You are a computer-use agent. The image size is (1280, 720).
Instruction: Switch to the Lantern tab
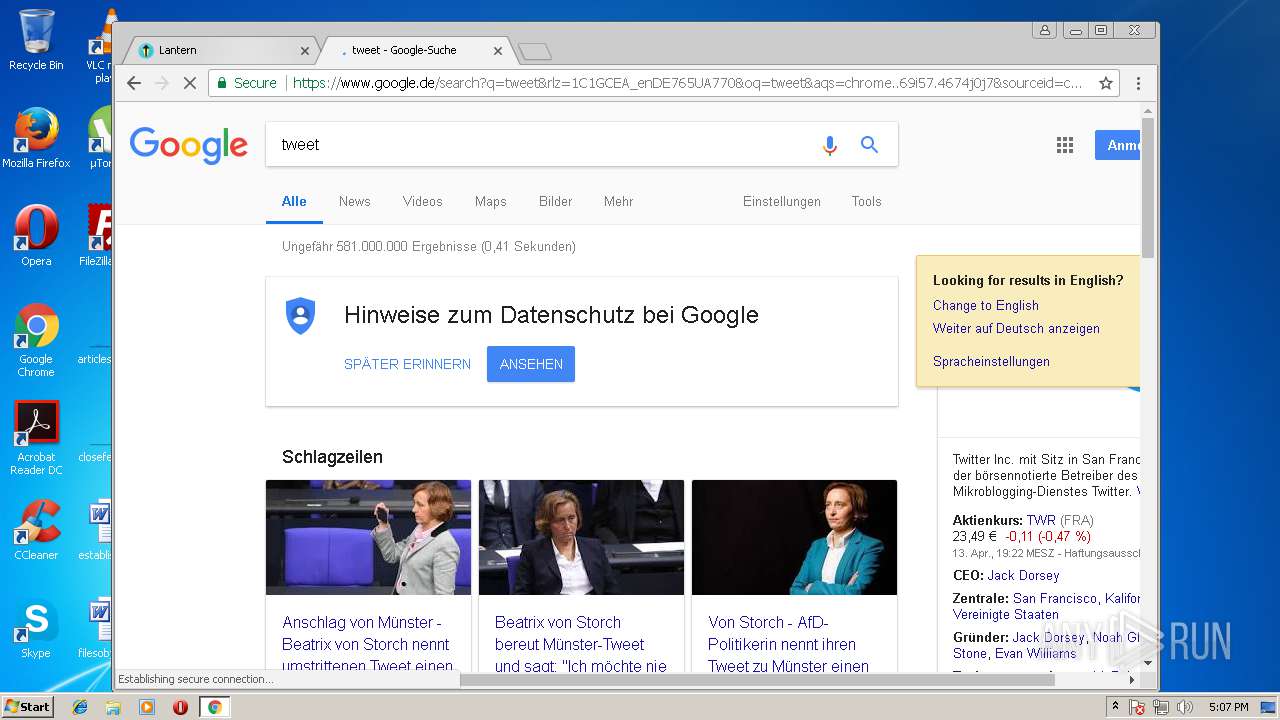coord(220,50)
